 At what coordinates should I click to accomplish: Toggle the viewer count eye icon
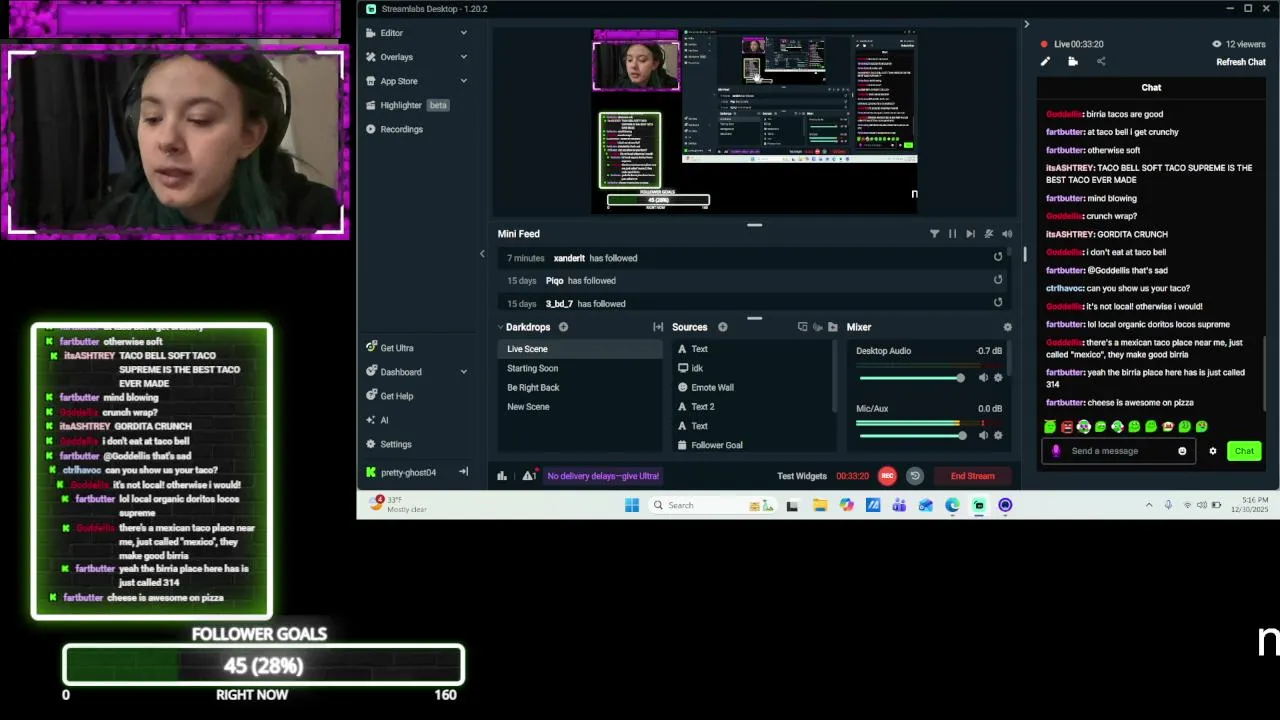point(1217,44)
